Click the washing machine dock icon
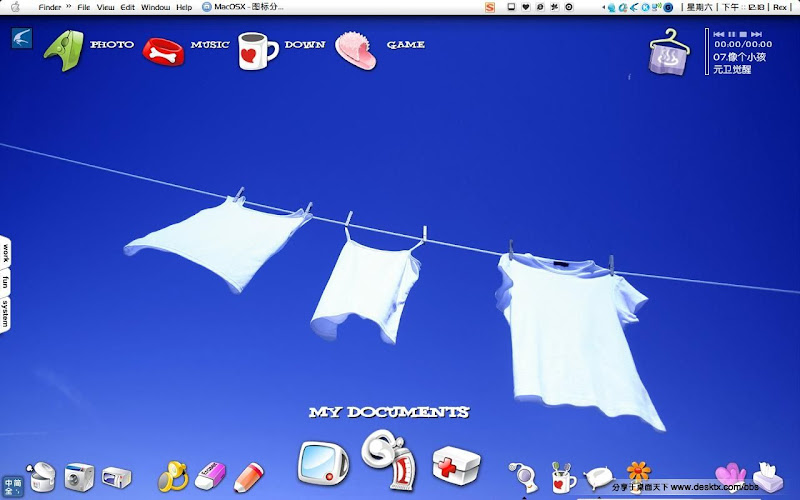The width and height of the screenshot is (800, 500). pyautogui.click(x=81, y=476)
